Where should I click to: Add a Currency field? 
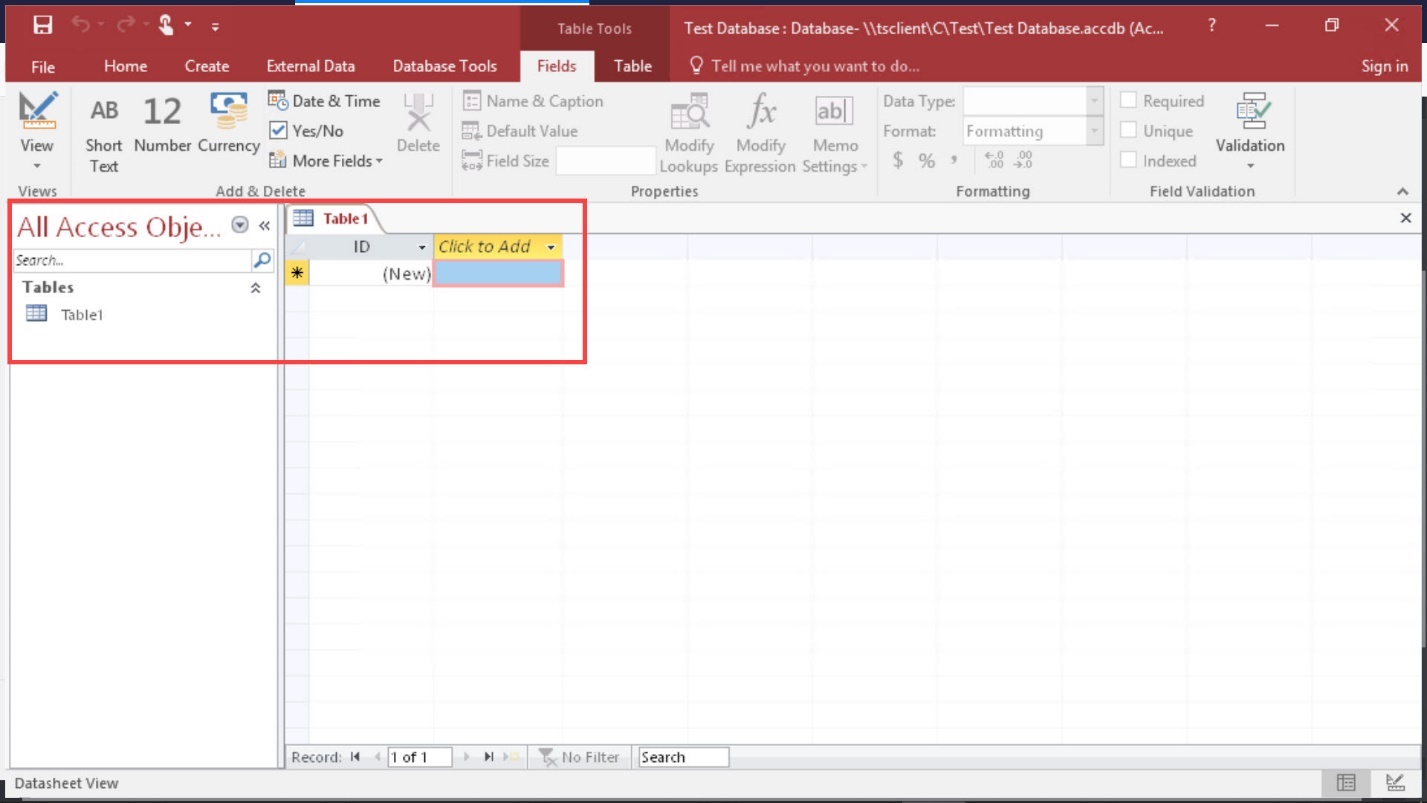[229, 125]
